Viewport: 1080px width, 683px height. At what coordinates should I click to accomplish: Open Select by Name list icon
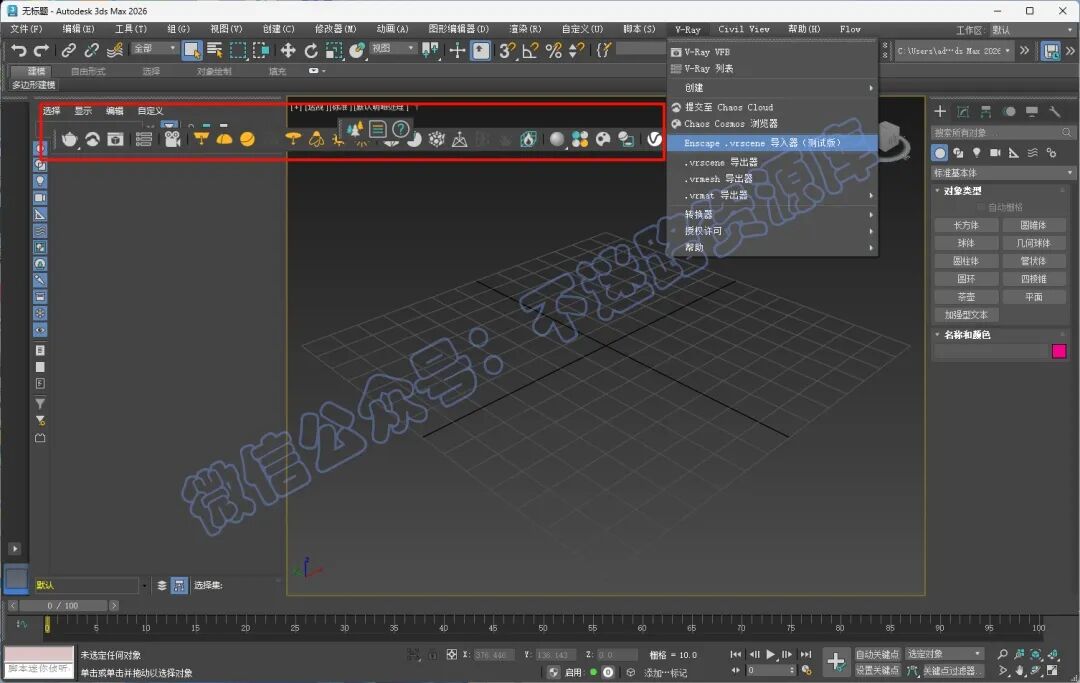click(x=215, y=50)
